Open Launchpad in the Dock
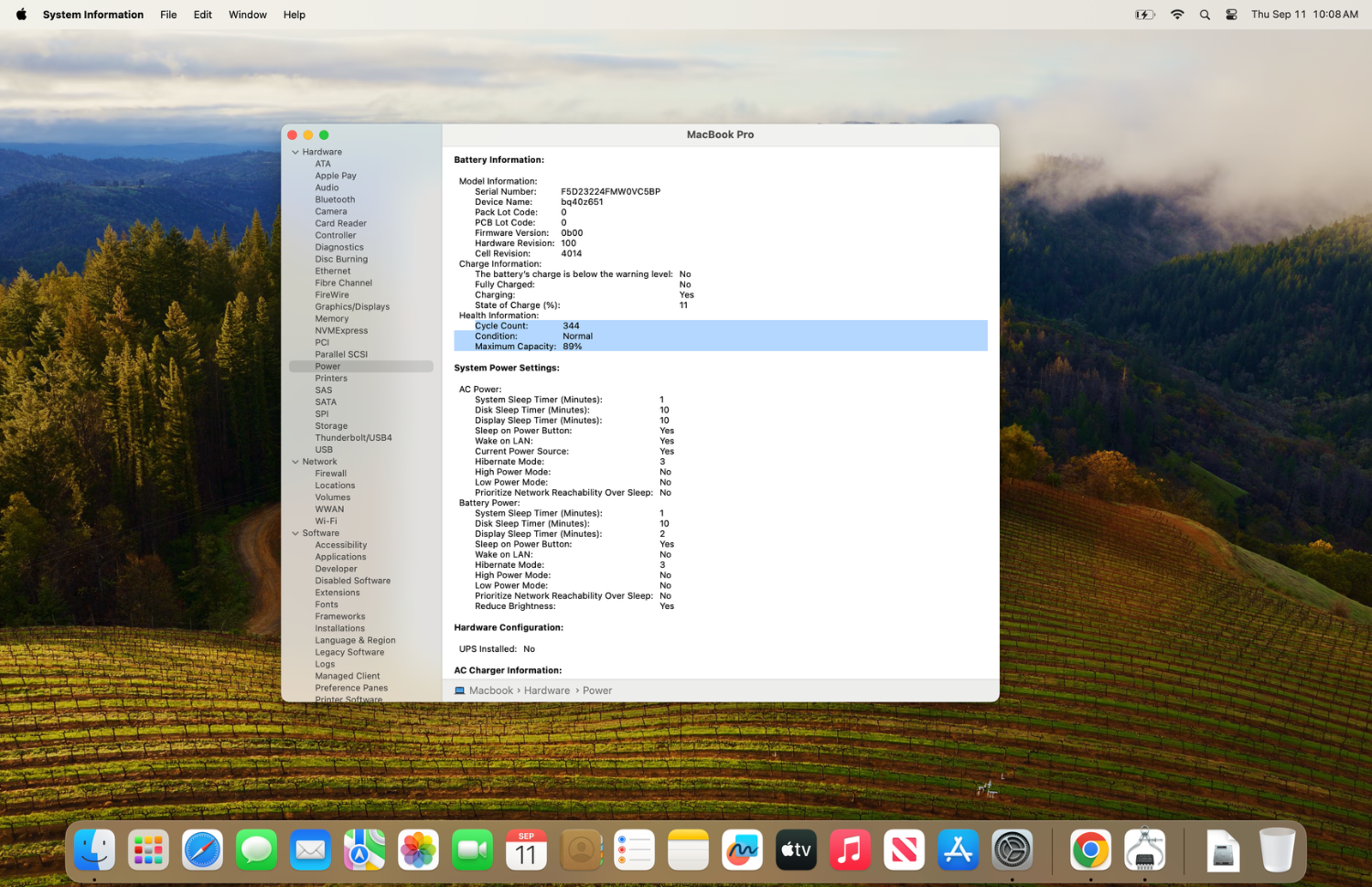Image resolution: width=1372 pixels, height=887 pixels. 148,850
